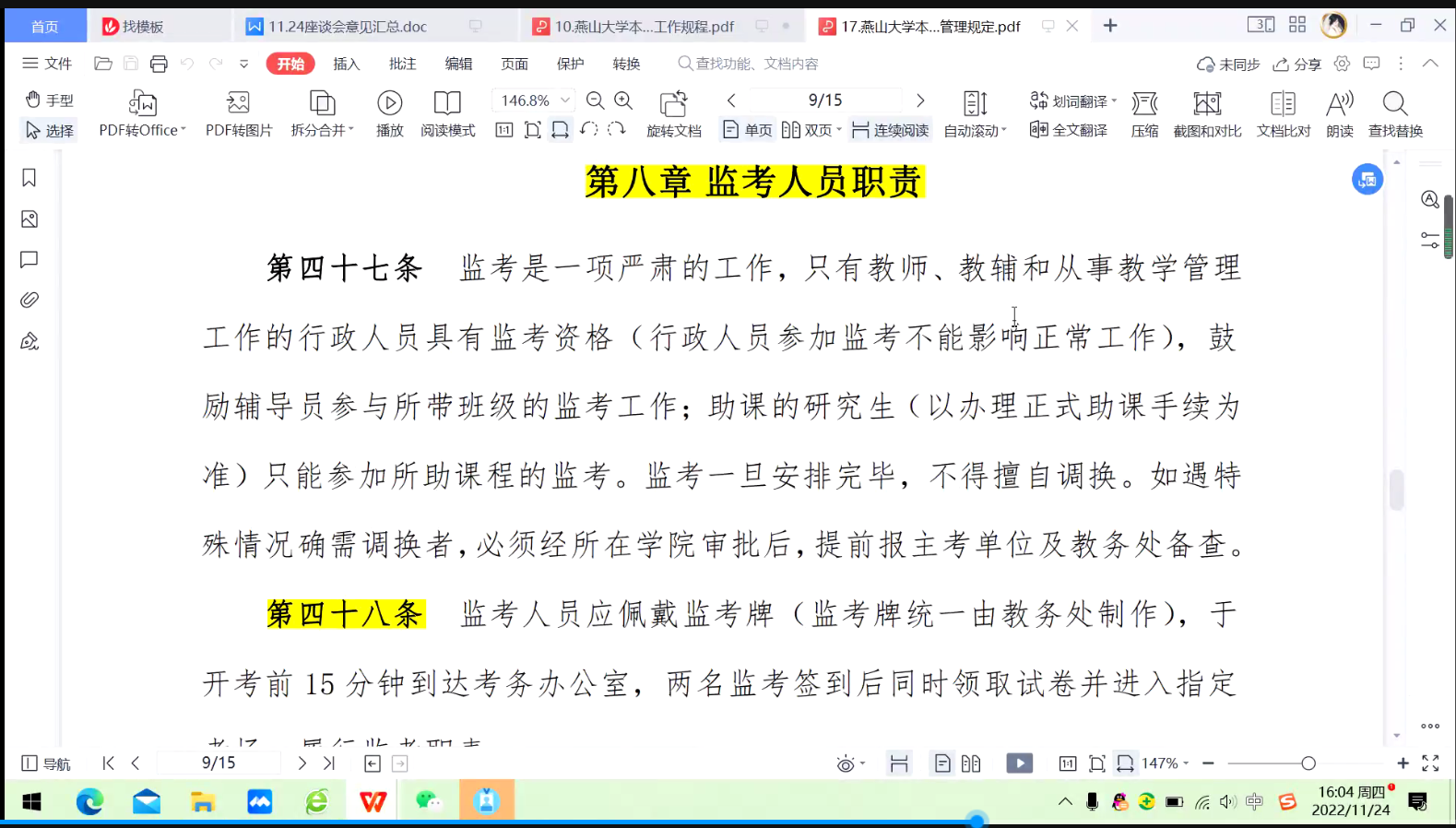Open the bookmark panel in left sidebar

pyautogui.click(x=30, y=178)
